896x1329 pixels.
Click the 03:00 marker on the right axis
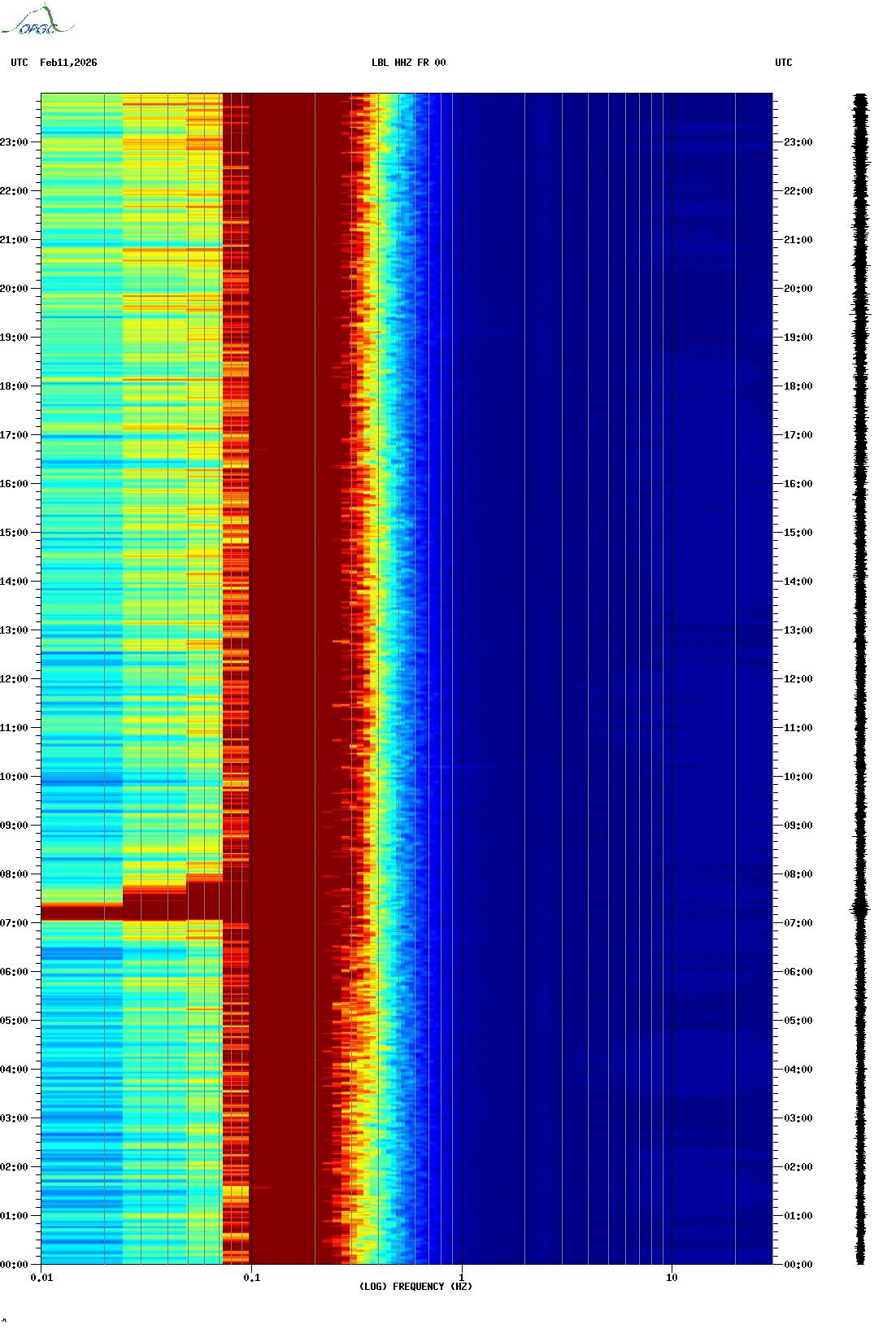click(x=798, y=1118)
